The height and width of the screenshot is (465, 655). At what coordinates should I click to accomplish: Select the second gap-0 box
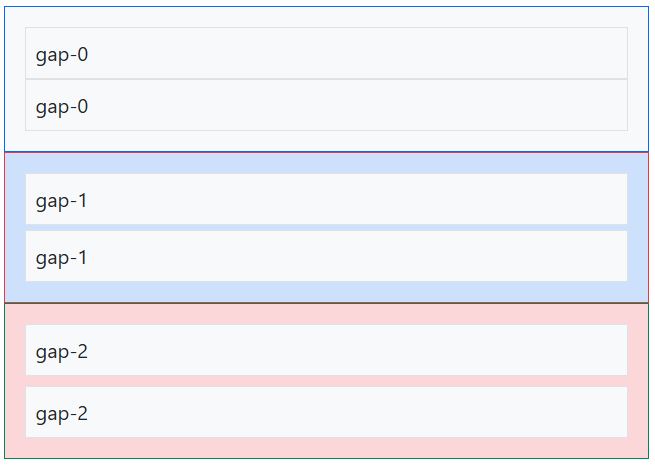pos(326,105)
